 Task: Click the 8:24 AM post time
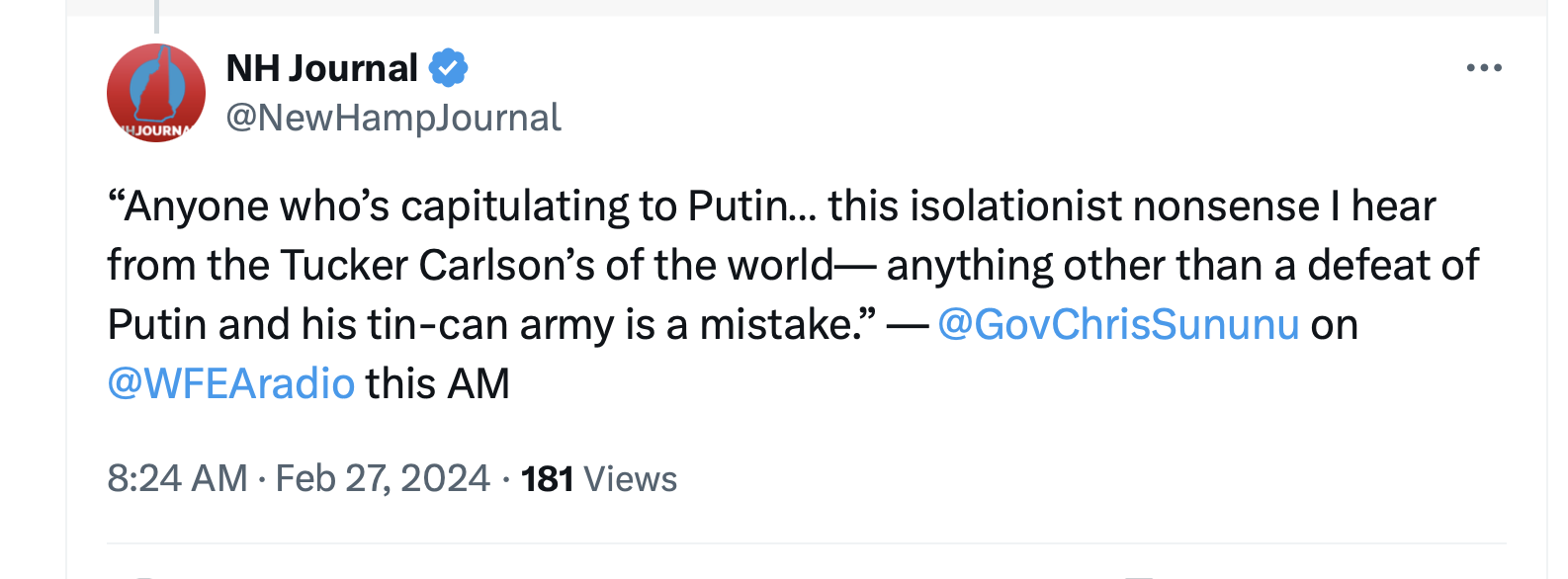coord(177,479)
